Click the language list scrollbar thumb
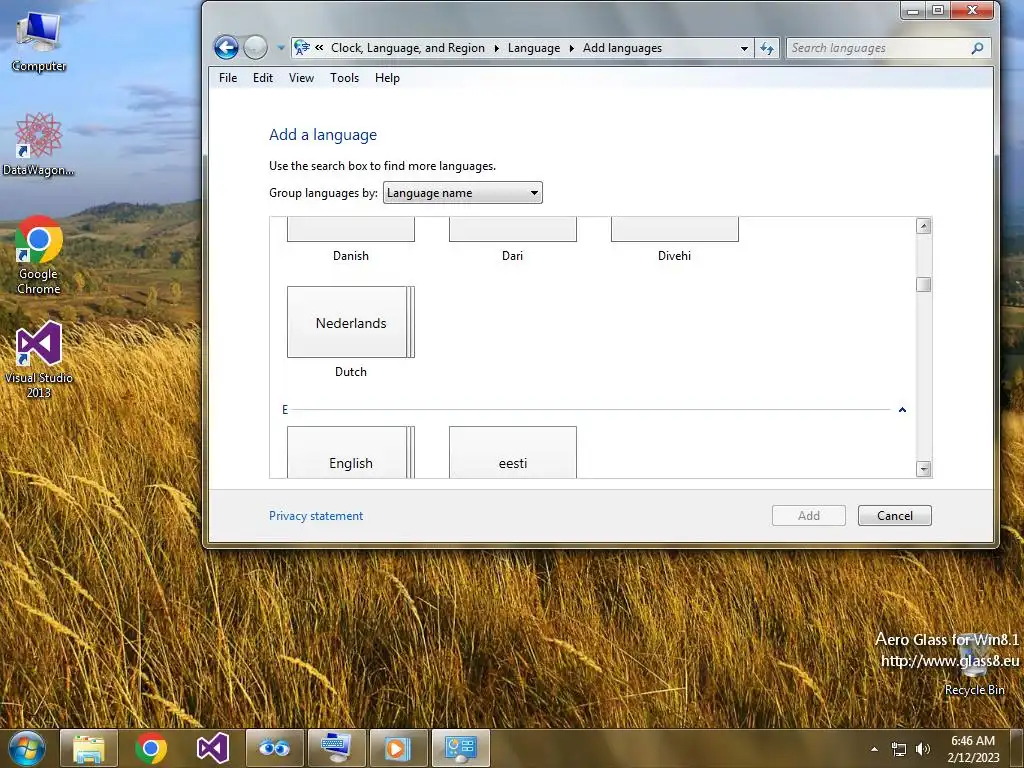Viewport: 1024px width, 768px height. click(923, 285)
